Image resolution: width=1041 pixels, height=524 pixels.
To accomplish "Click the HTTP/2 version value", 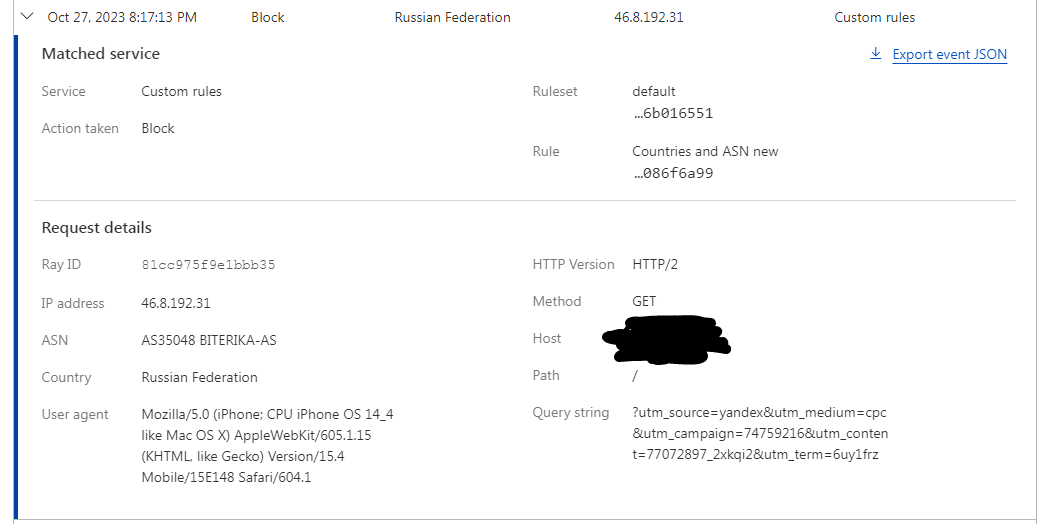I will coord(655,264).
